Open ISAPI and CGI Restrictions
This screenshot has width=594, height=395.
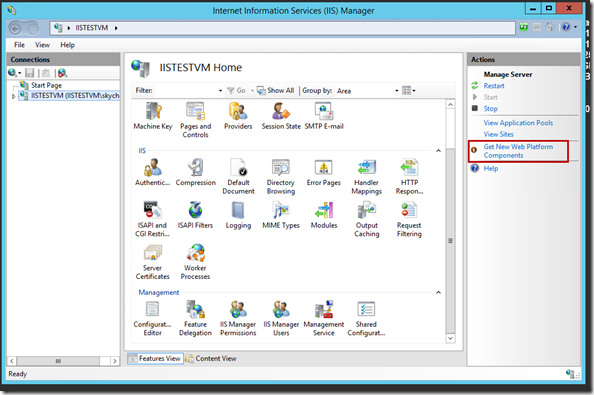click(x=152, y=219)
